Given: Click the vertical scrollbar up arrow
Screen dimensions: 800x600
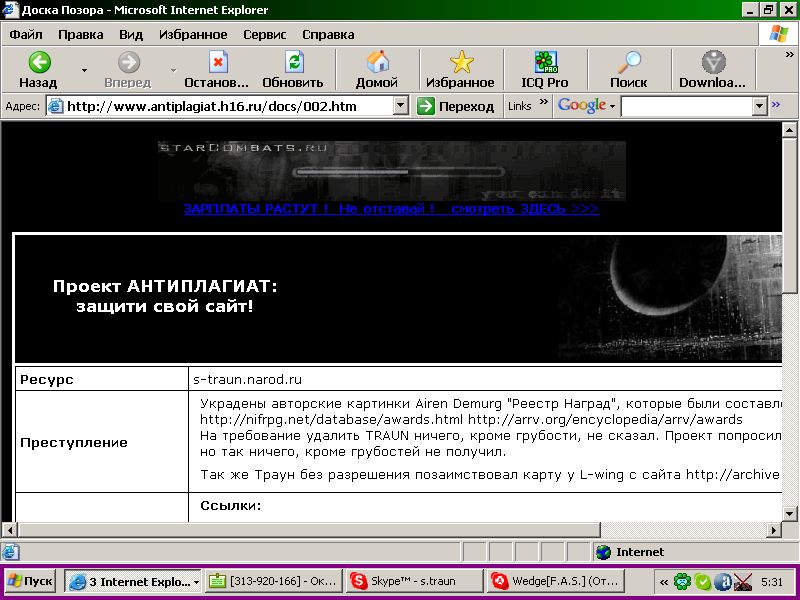Looking at the screenshot, I should [x=789, y=130].
